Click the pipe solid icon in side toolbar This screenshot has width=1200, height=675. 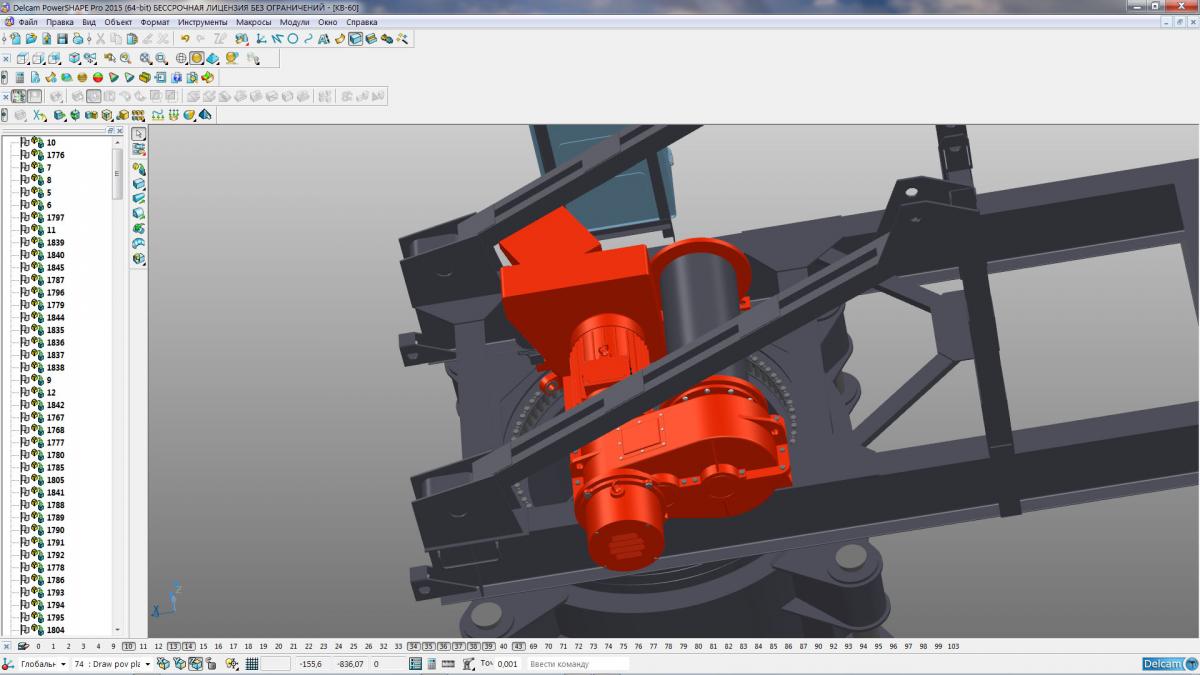(x=139, y=243)
